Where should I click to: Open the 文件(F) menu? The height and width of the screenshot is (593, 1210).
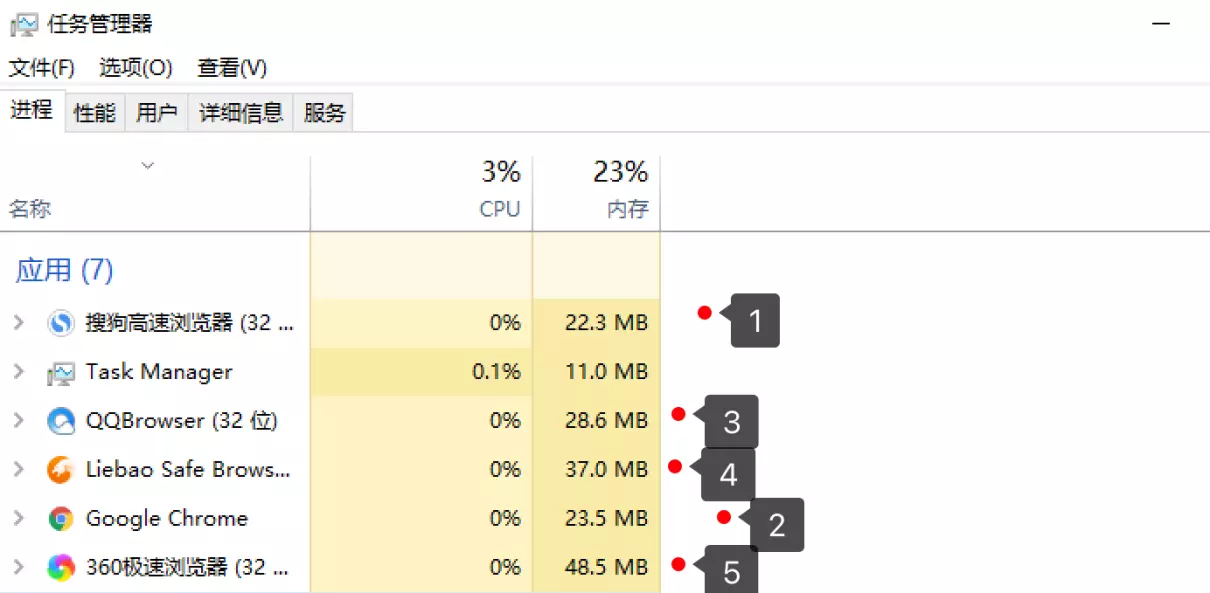42,68
